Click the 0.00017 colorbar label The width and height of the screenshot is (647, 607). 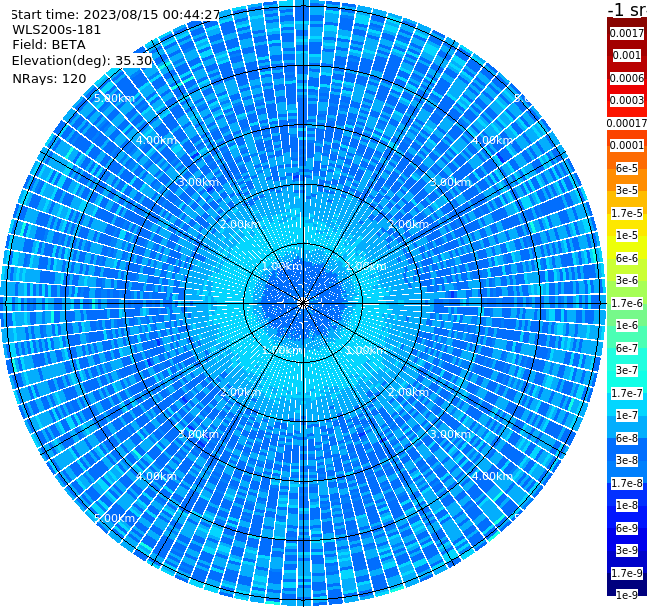click(627, 123)
